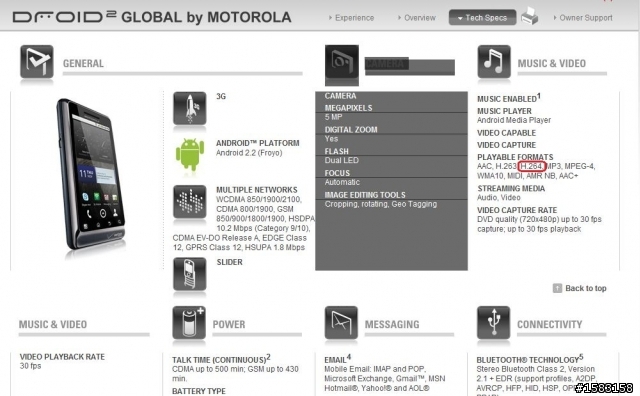Click the PLAYABLE FORMATS label
Image resolution: width=640 pixels, height=396 pixels.
(515, 157)
